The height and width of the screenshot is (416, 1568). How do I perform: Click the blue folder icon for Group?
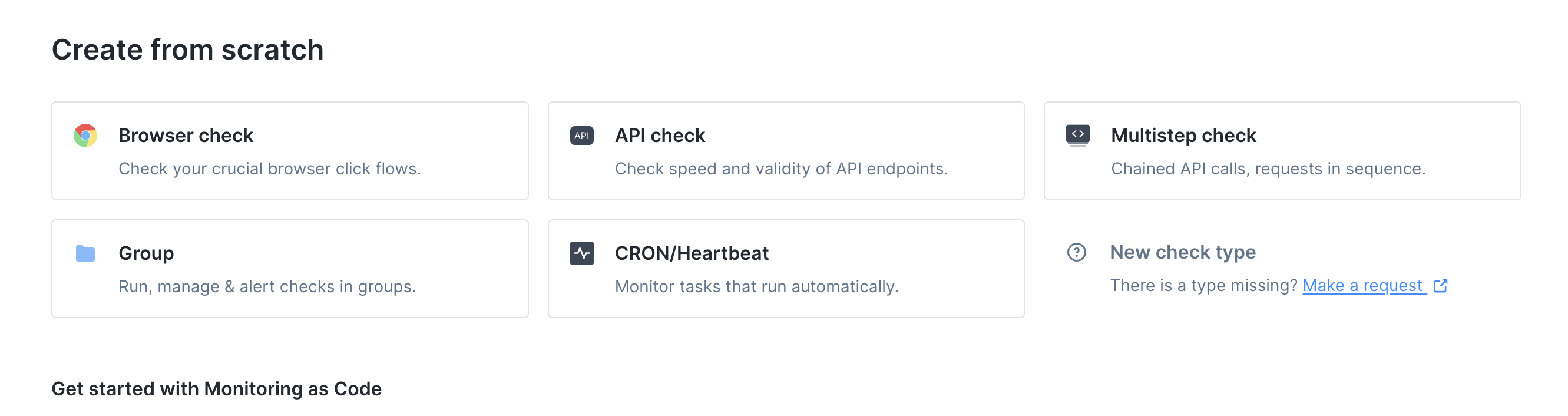(86, 253)
